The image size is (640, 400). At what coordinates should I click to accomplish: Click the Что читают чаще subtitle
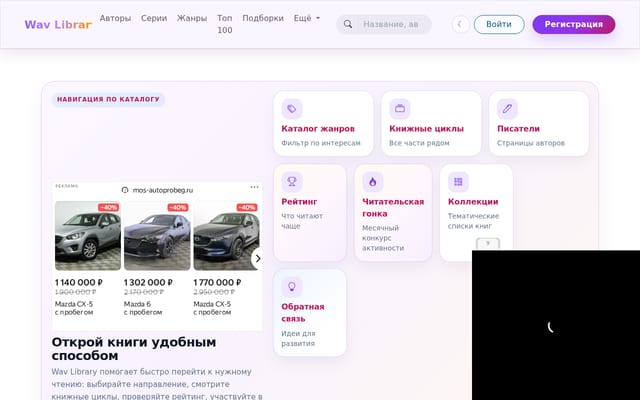(x=302, y=221)
